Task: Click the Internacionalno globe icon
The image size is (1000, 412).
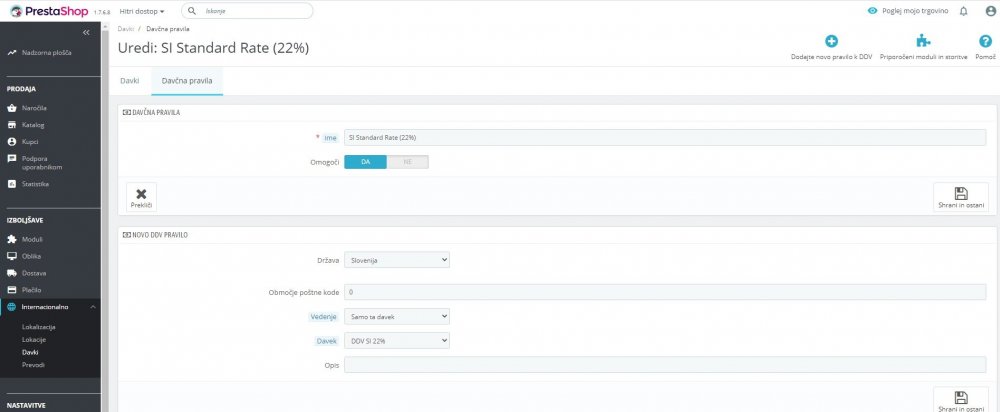Action: tap(11, 307)
